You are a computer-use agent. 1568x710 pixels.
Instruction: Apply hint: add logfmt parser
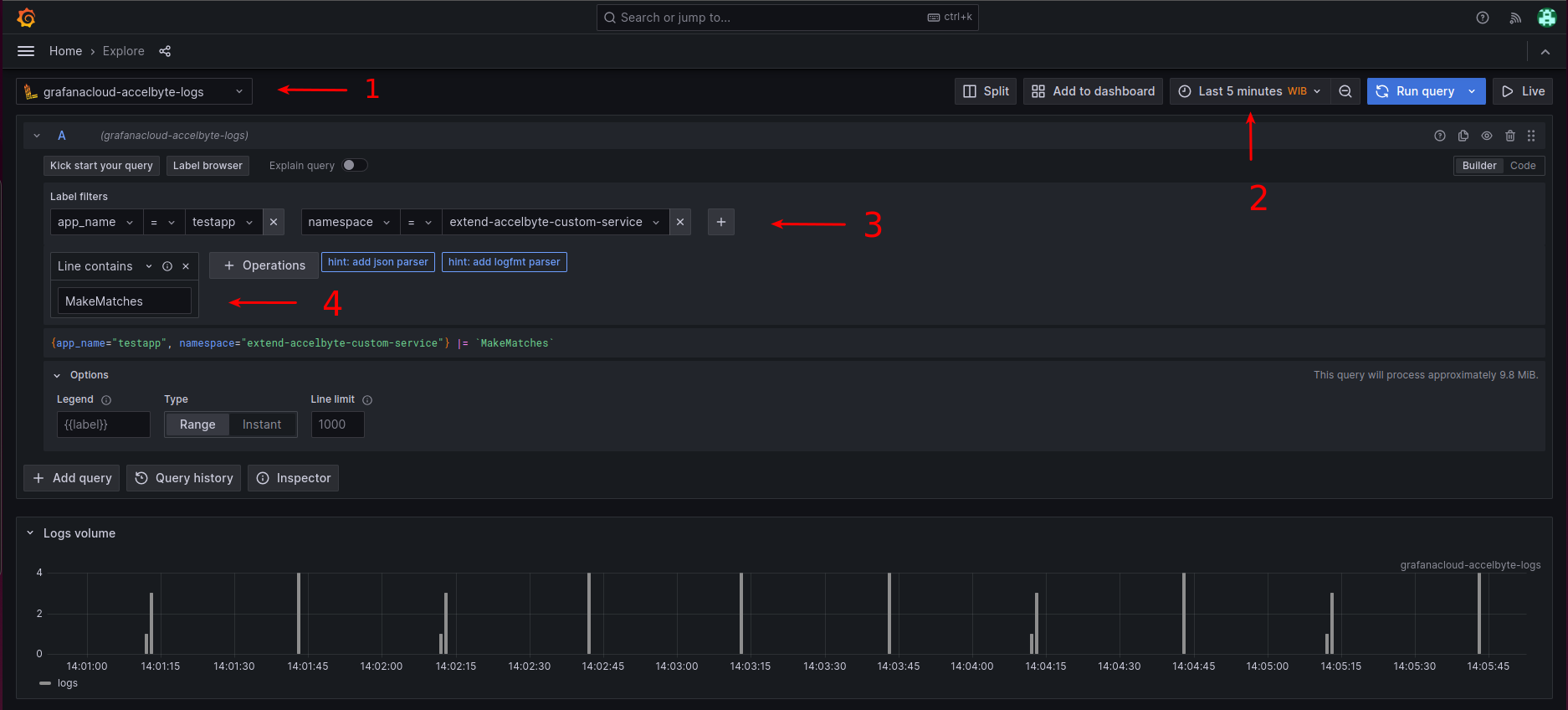504,262
